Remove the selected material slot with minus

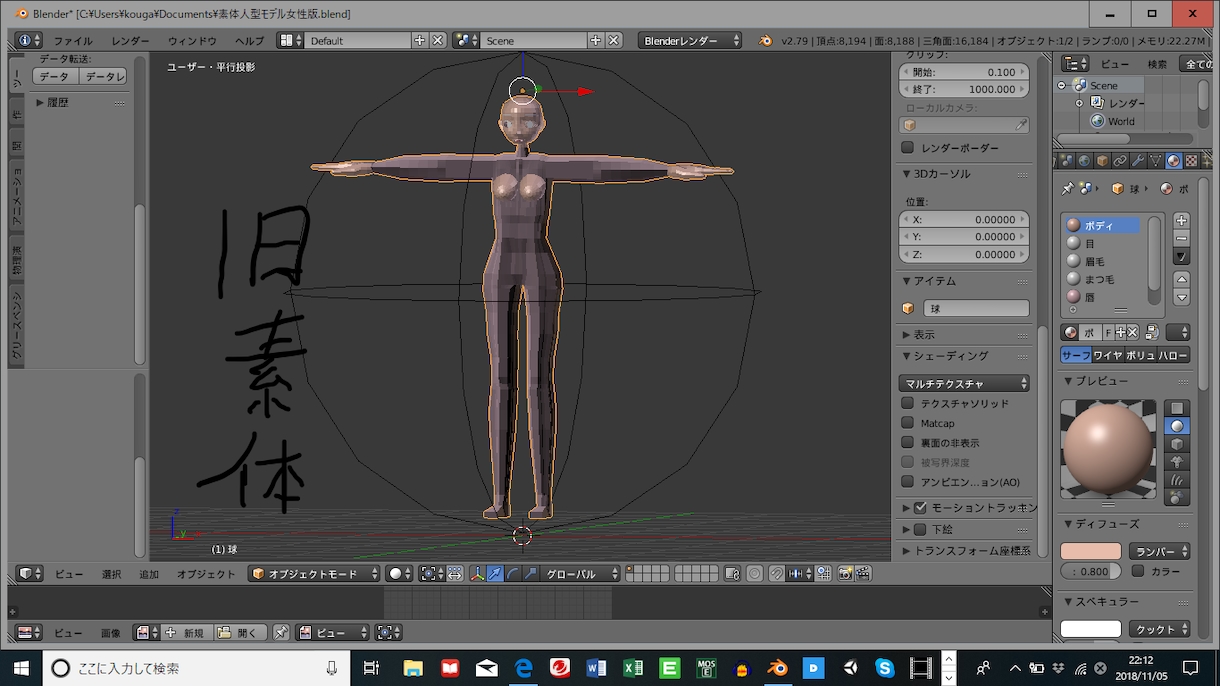[x=1181, y=239]
